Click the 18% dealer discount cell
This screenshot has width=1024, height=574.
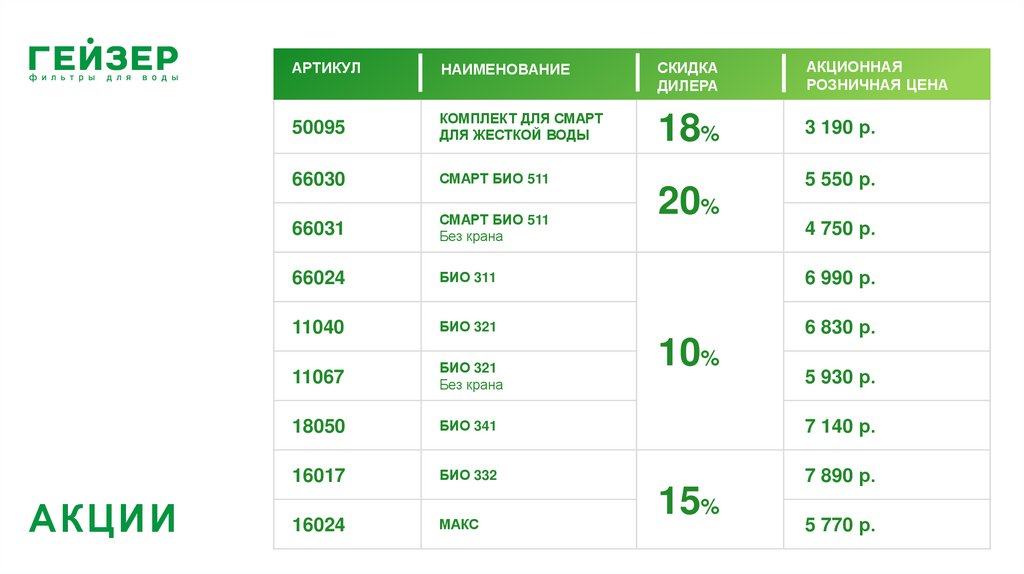click(x=688, y=129)
